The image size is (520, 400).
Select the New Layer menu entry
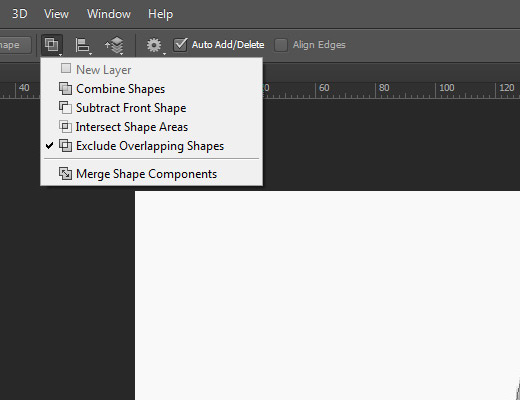[152, 70]
